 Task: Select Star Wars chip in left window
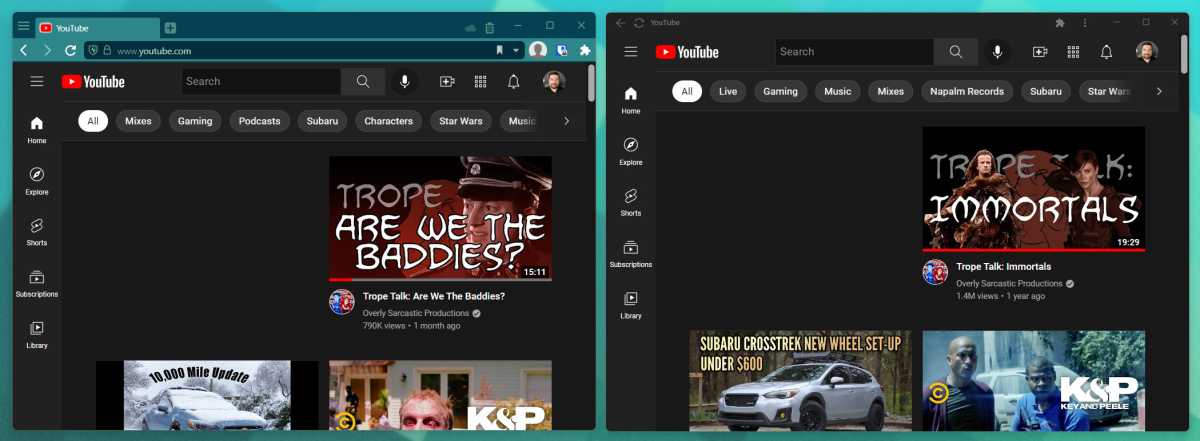pos(461,121)
